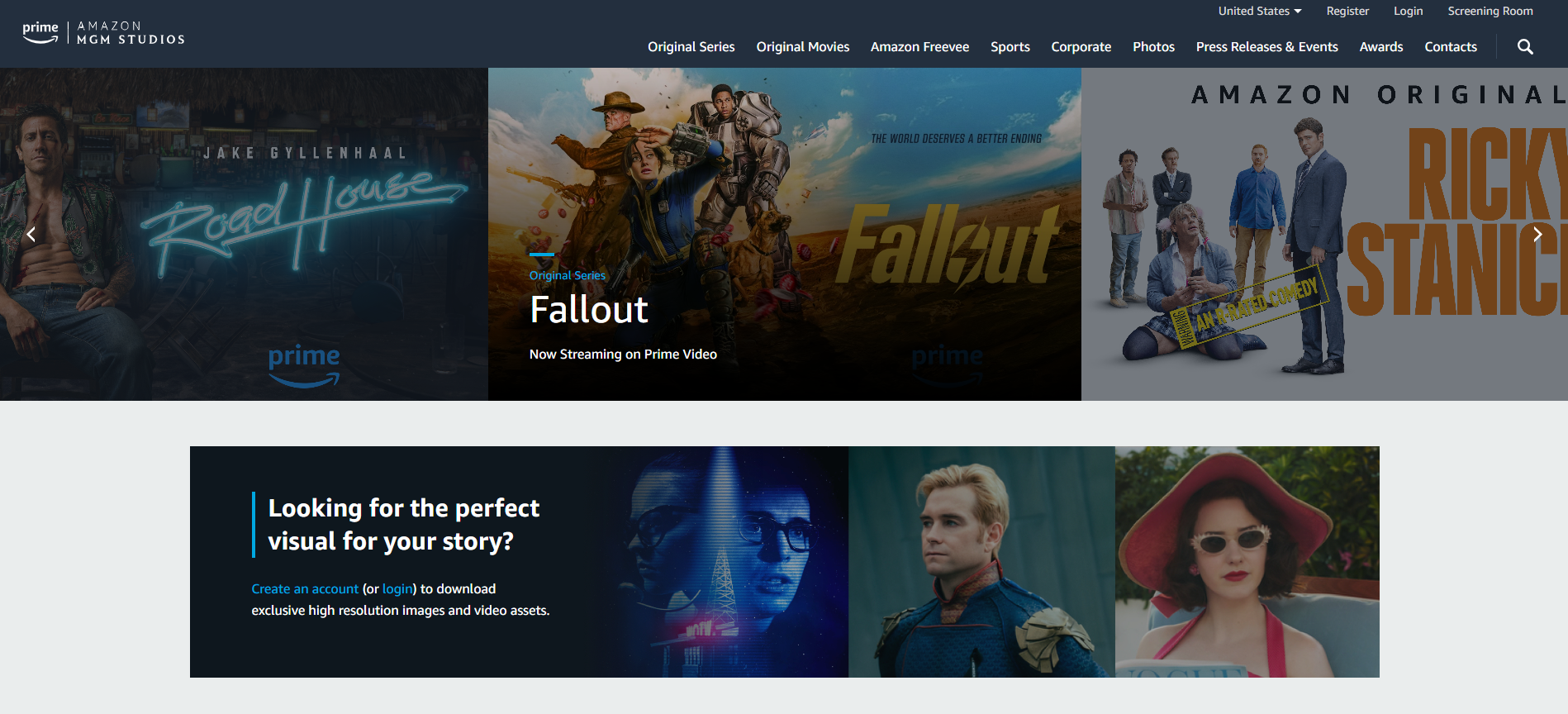
Task: Visit the Awards page
Action: point(1380,47)
